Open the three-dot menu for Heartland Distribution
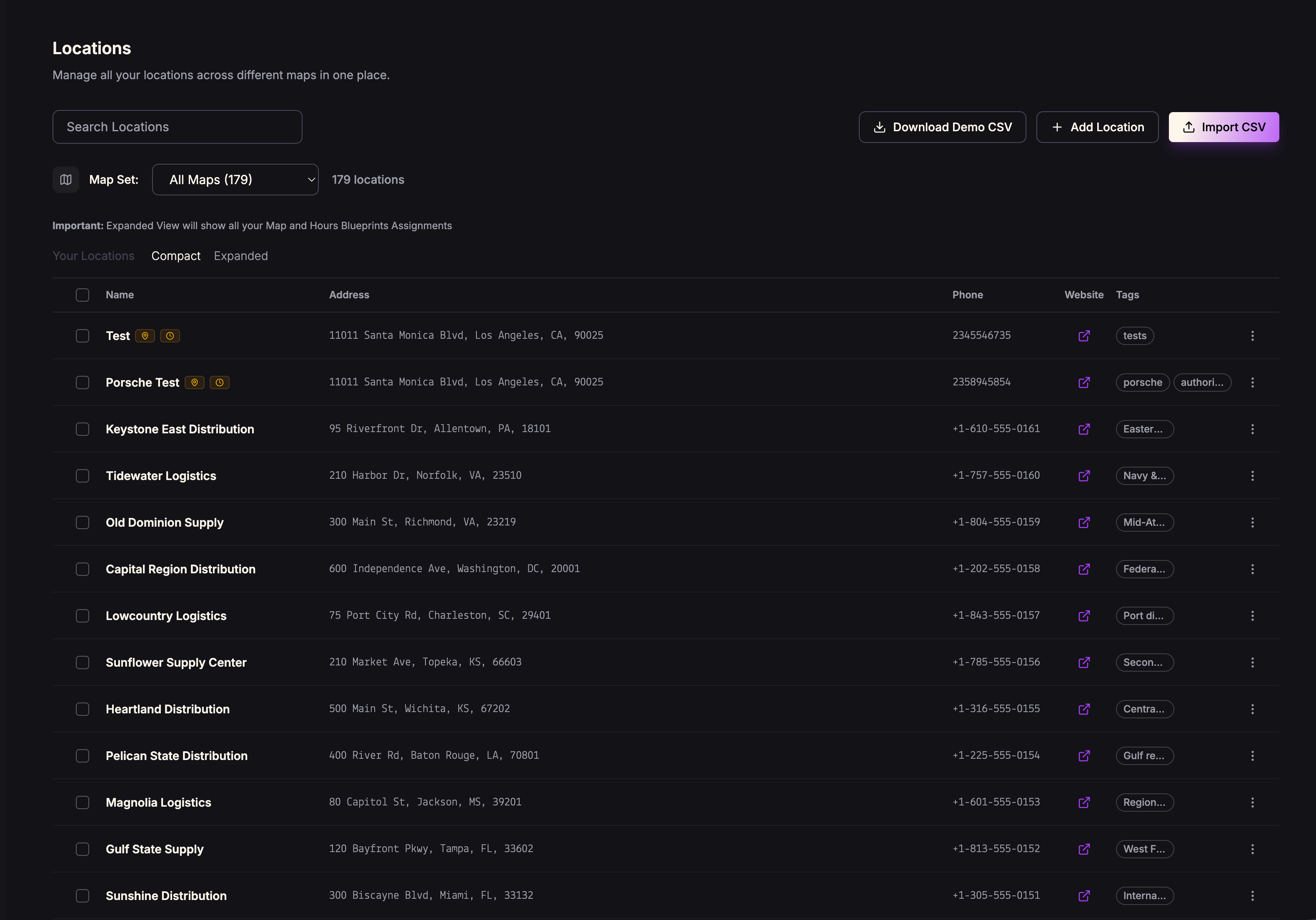The width and height of the screenshot is (1316, 920). [x=1252, y=709]
